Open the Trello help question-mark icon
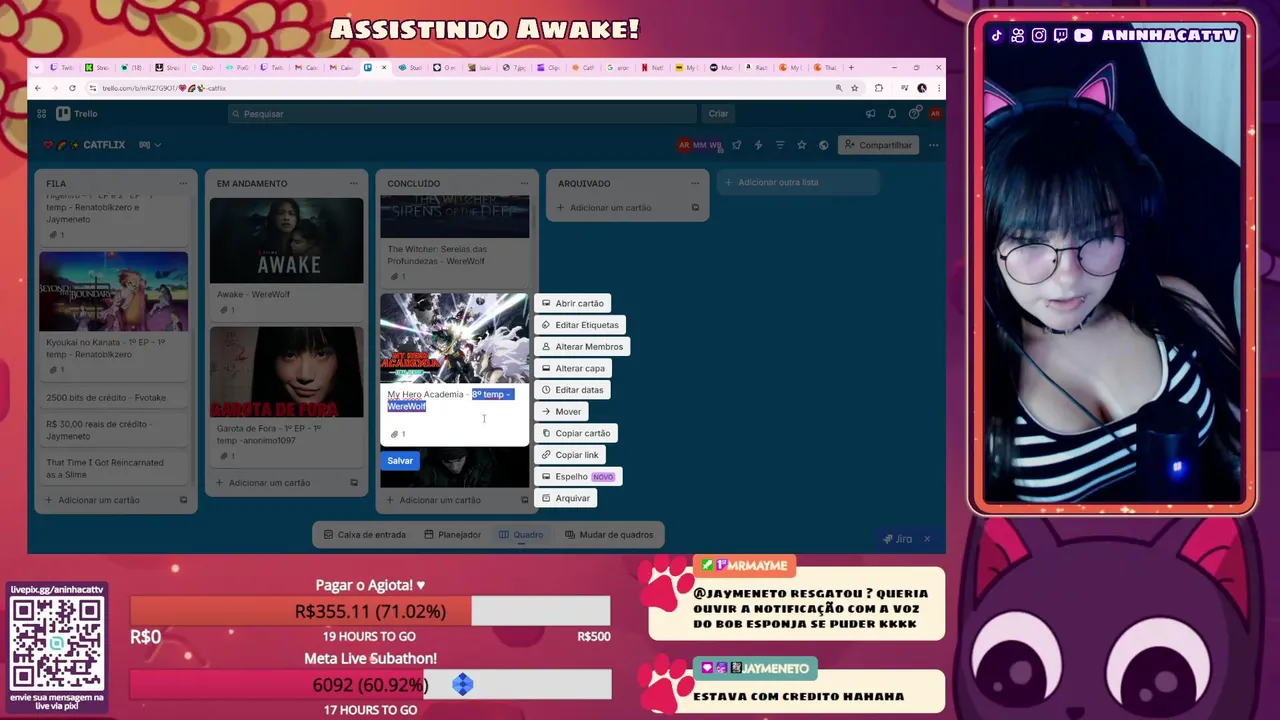Screen dimensions: 1280x720 click(914, 114)
